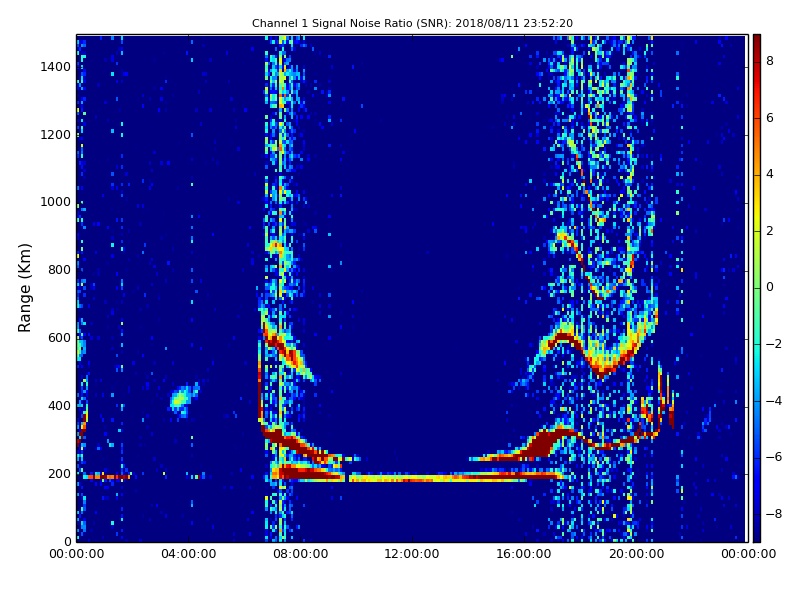
Task: Click the short red echo trace at 200 km after 00:00
Action: (x=107, y=477)
